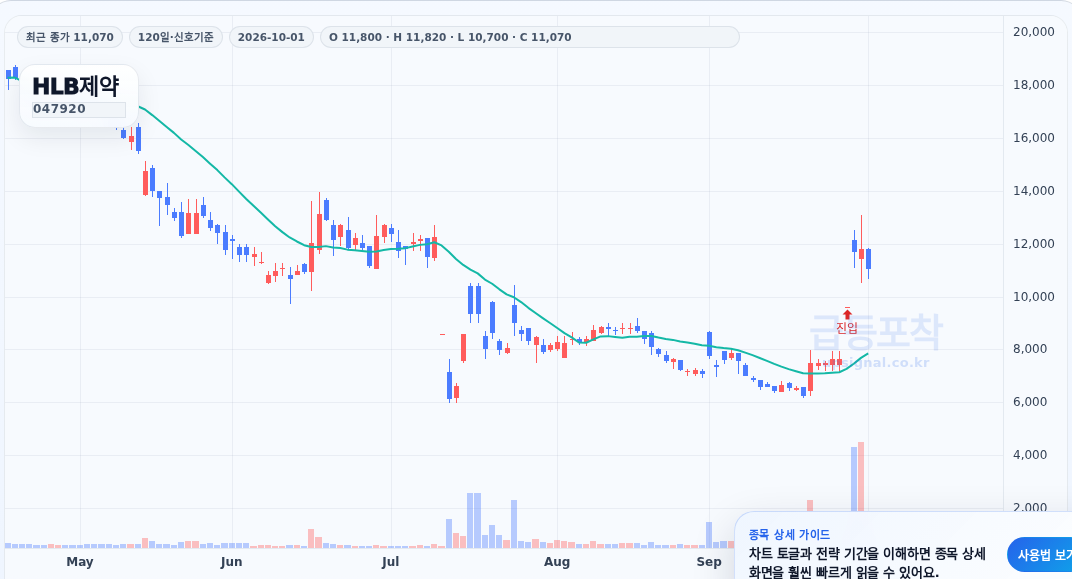The width and height of the screenshot is (1072, 579).
Task: Click the 10,000 price axis label
Action: (1034, 297)
